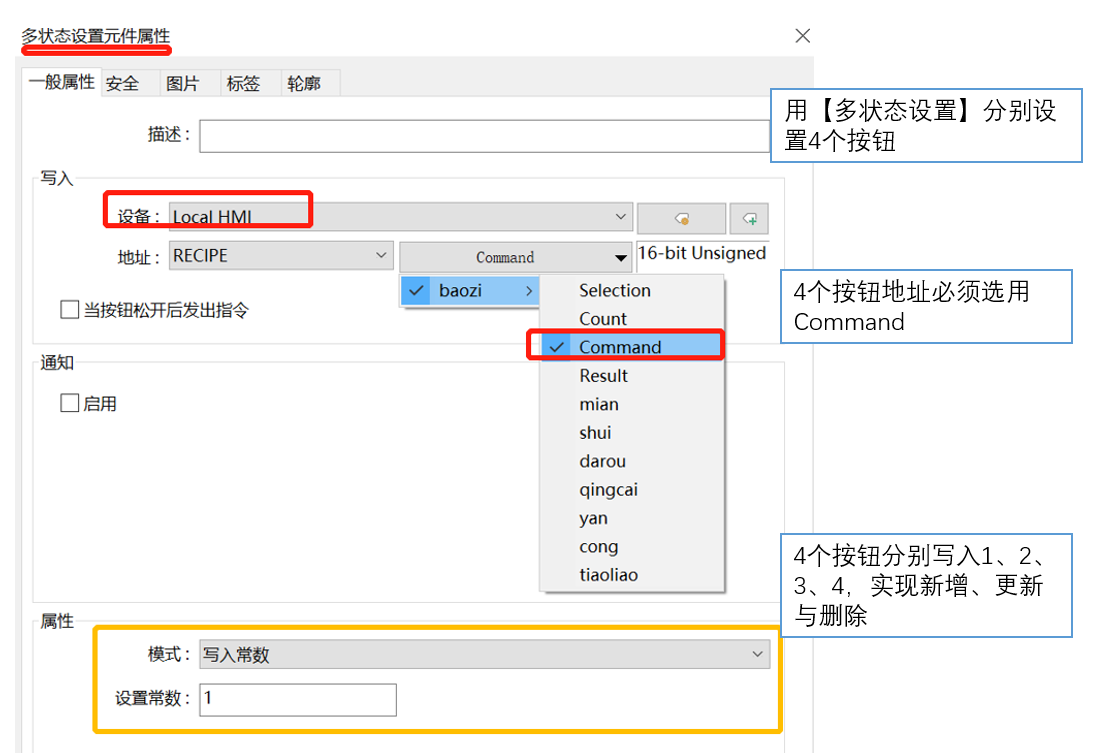Click the 设置常数 value field
The width and height of the screenshot is (1100, 753).
point(298,699)
